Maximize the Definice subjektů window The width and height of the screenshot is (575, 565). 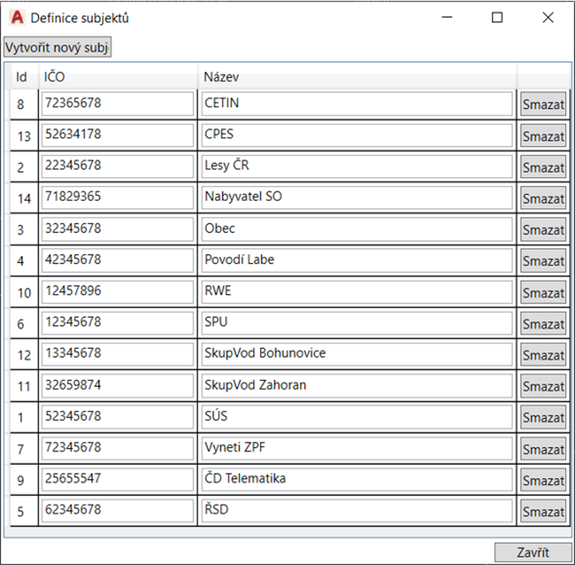click(x=497, y=17)
